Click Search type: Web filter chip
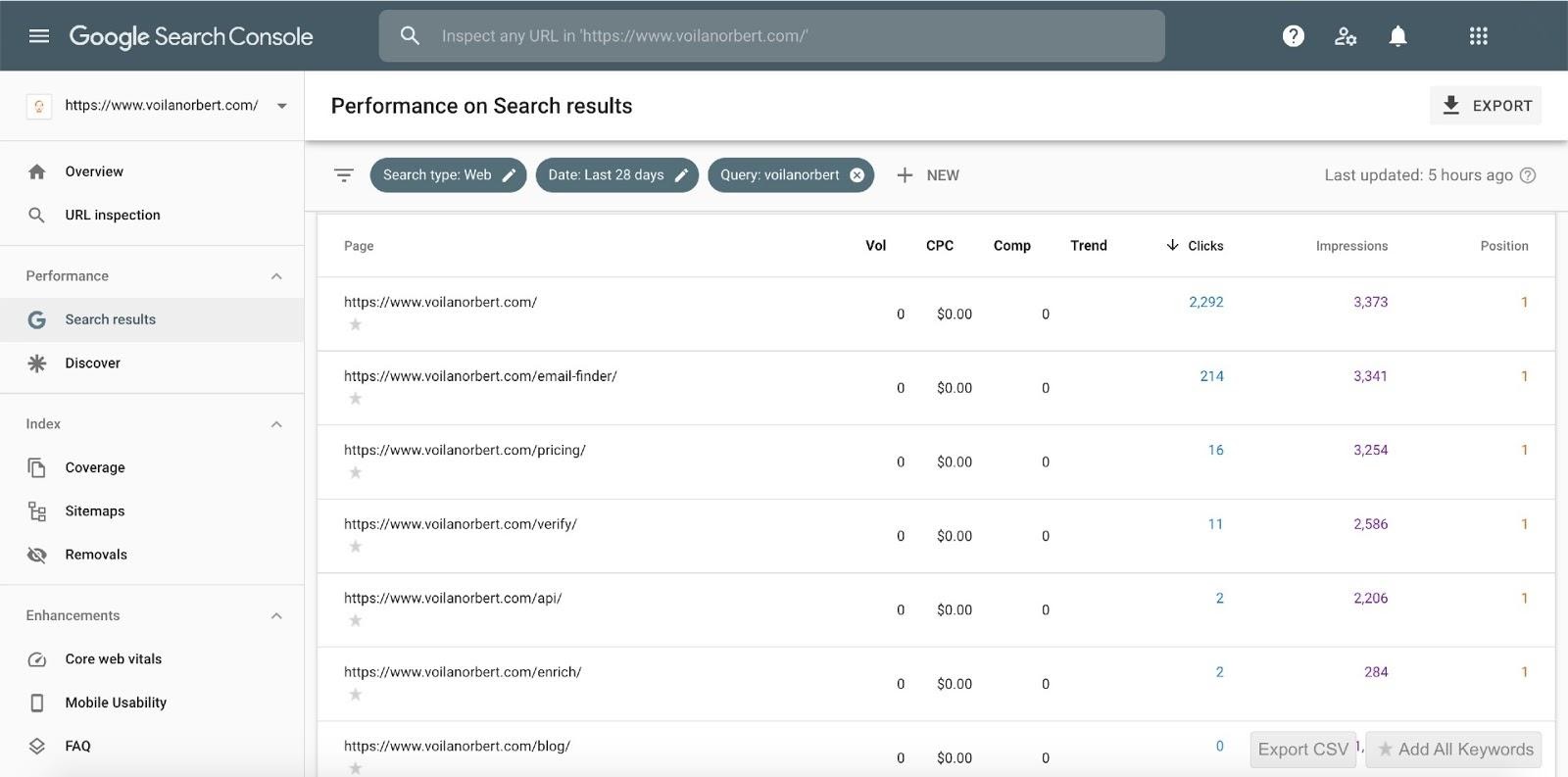Image resolution: width=1568 pixels, height=777 pixels. click(448, 175)
